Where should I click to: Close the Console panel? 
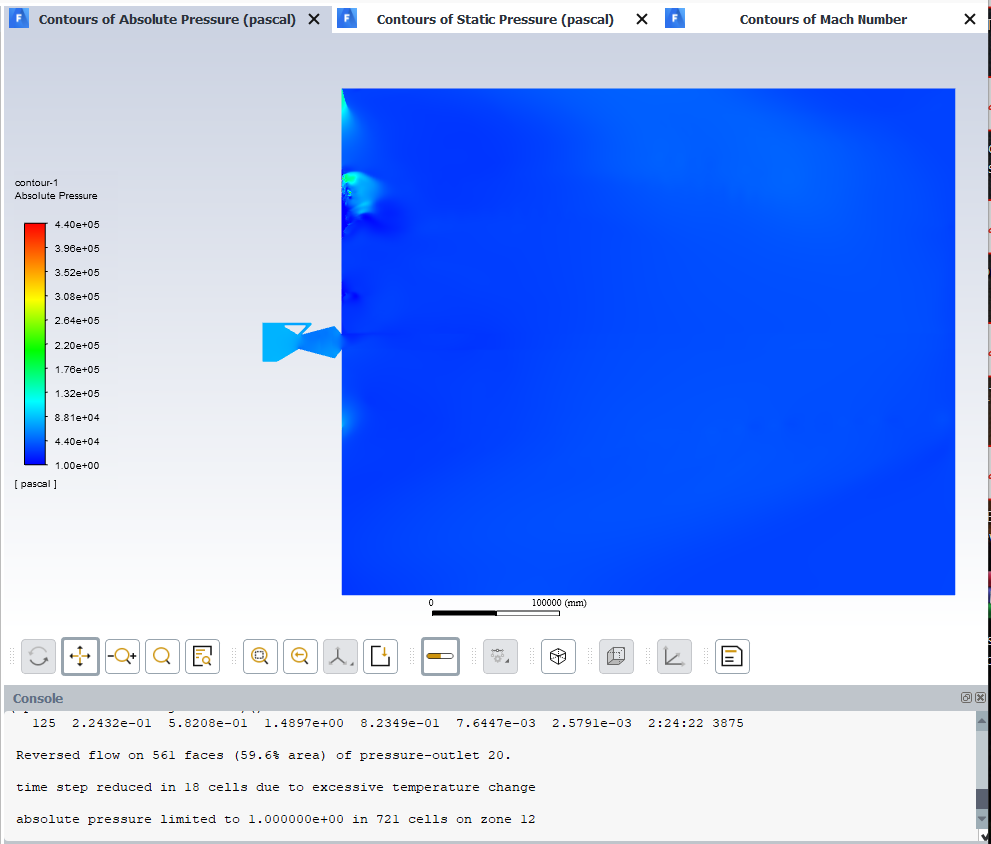click(980, 697)
